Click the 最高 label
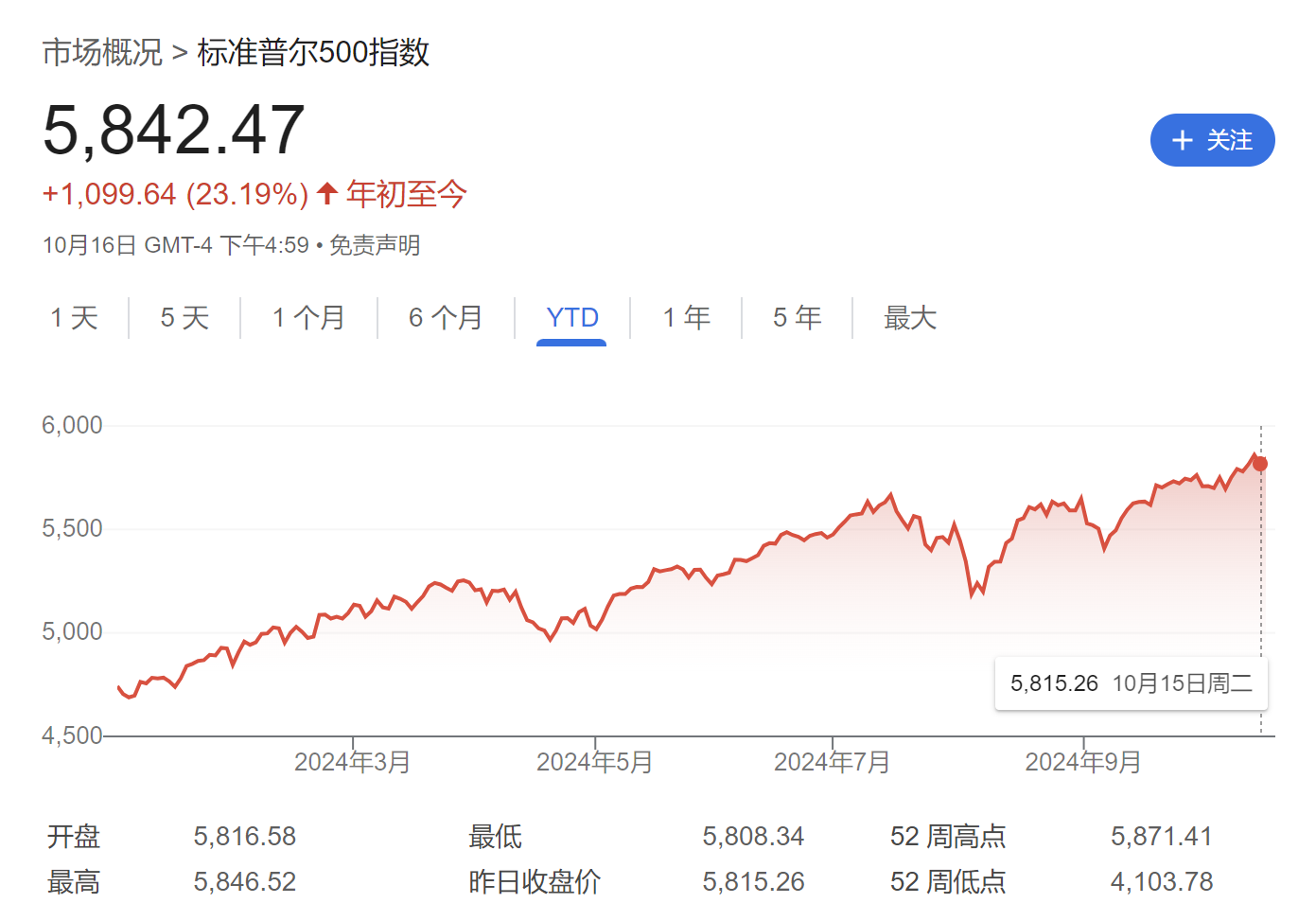1316x921 pixels. coord(74,882)
